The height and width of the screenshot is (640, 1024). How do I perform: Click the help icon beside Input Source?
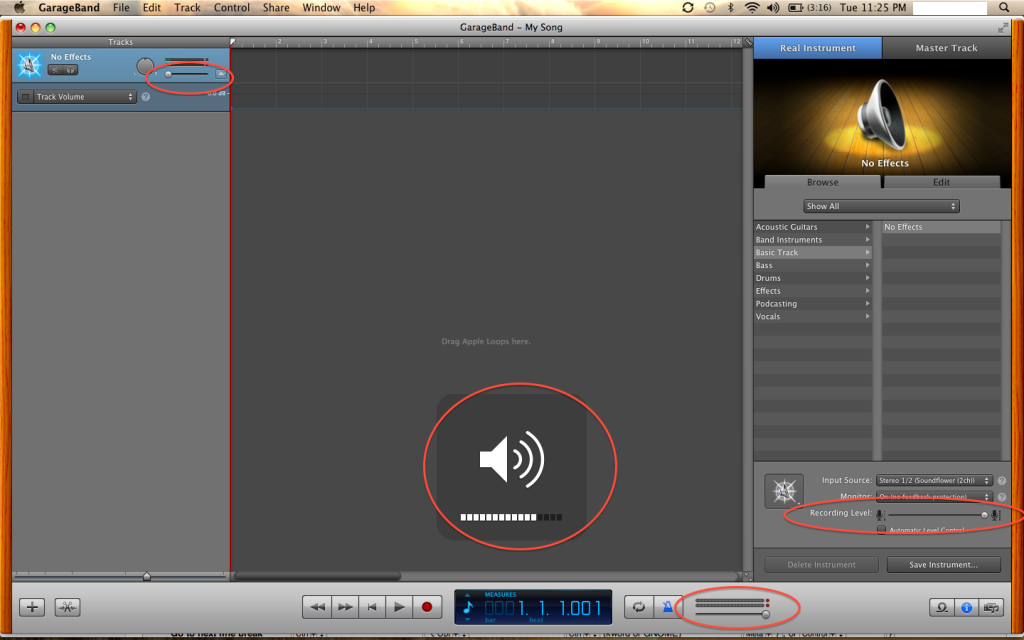[x=1002, y=481]
